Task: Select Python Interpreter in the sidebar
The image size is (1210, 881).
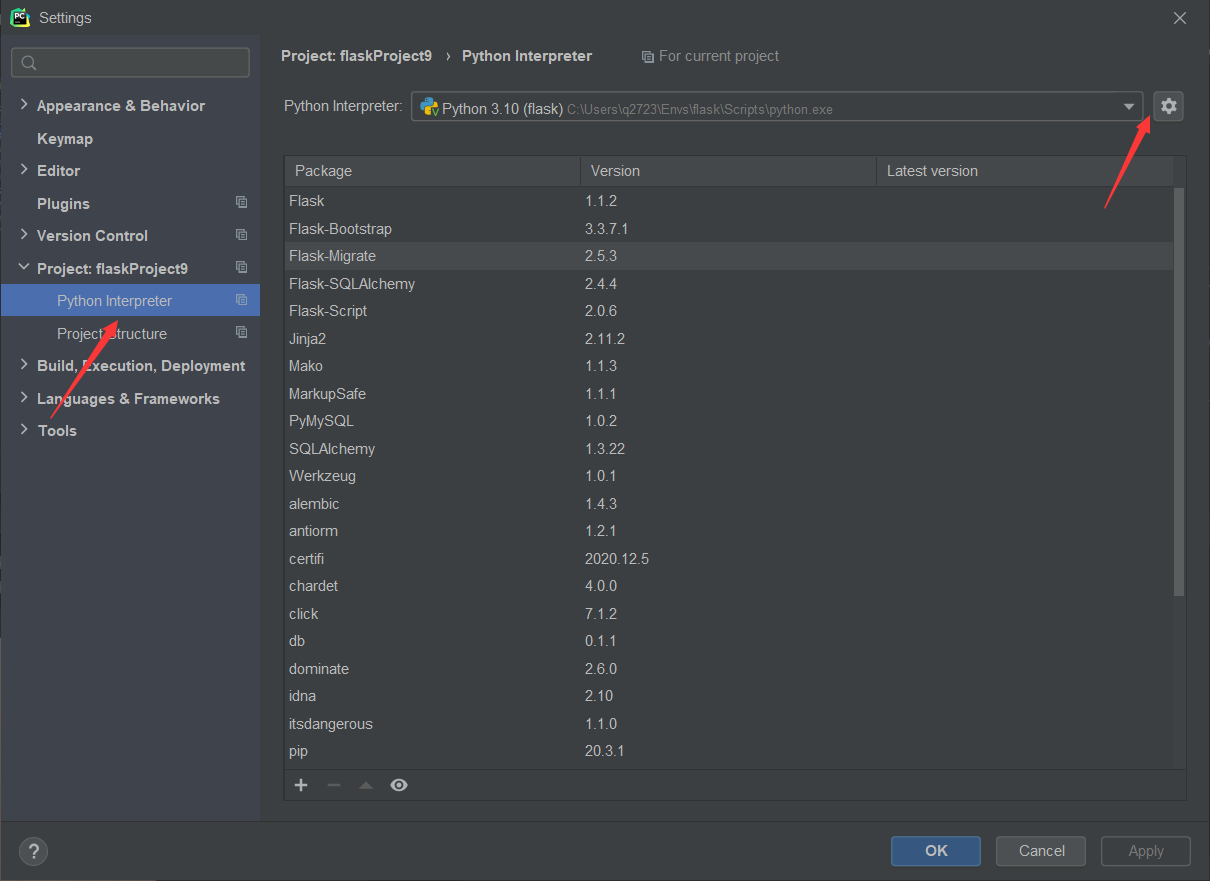Action: (130, 301)
